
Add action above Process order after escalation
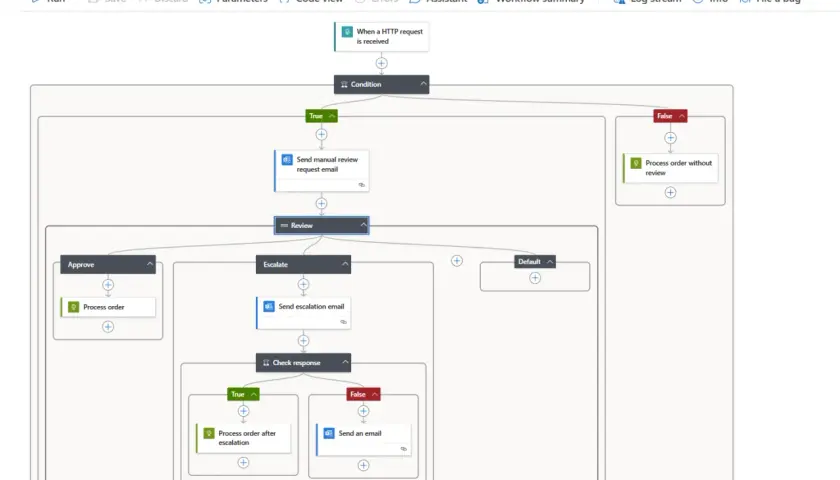pyautogui.click(x=243, y=411)
